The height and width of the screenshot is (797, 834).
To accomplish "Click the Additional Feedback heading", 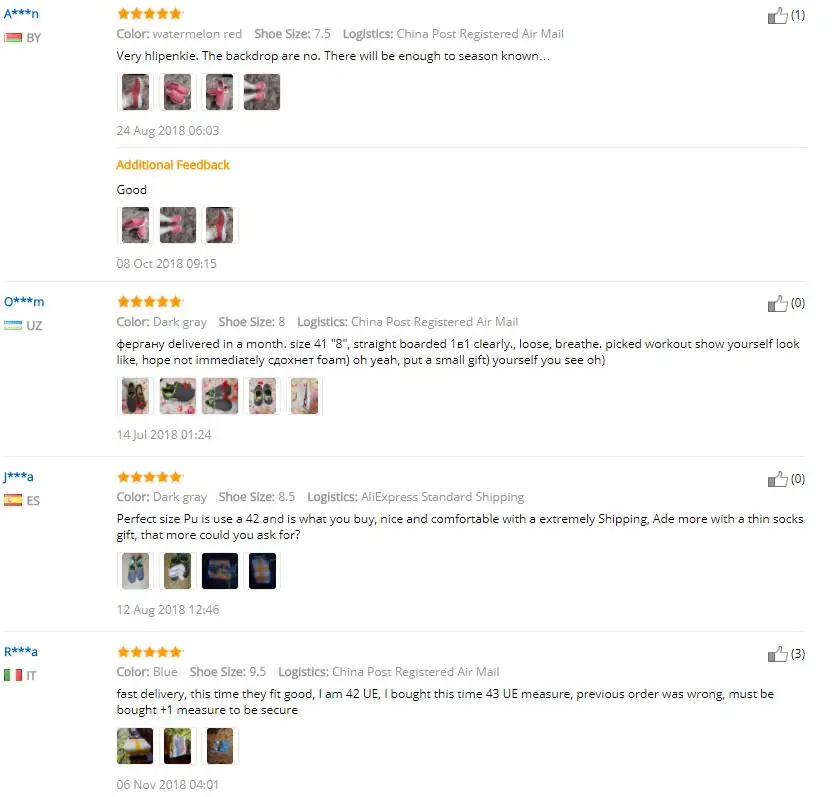I will (173, 165).
